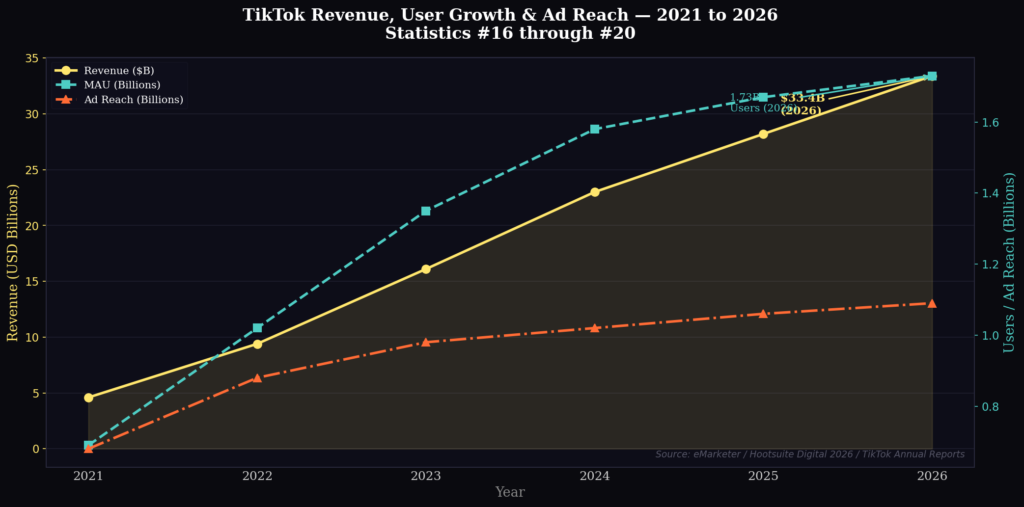Image resolution: width=1024 pixels, height=507 pixels.
Task: Click the 2023 x-axis tick label
Action: click(x=426, y=476)
